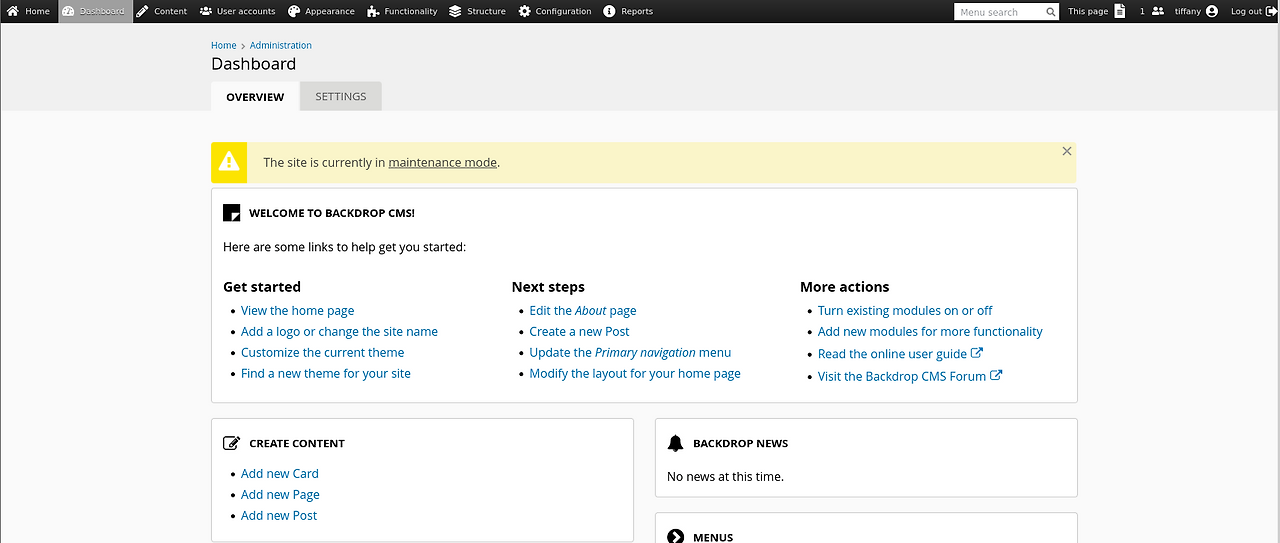This screenshot has width=1280, height=543.
Task: Open the Content menu
Action: pyautogui.click(x=162, y=11)
